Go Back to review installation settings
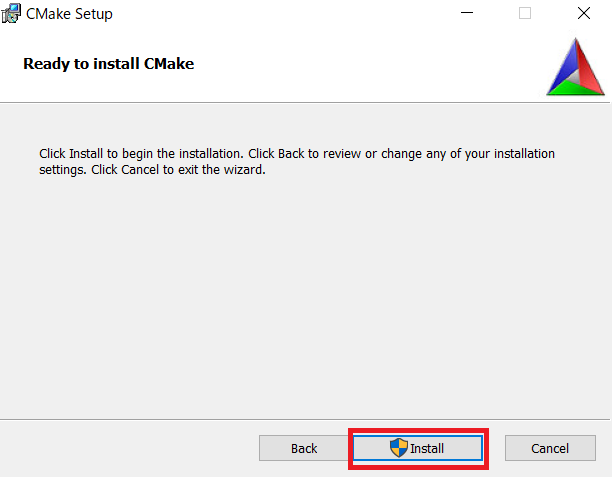612x477 pixels. pos(304,448)
